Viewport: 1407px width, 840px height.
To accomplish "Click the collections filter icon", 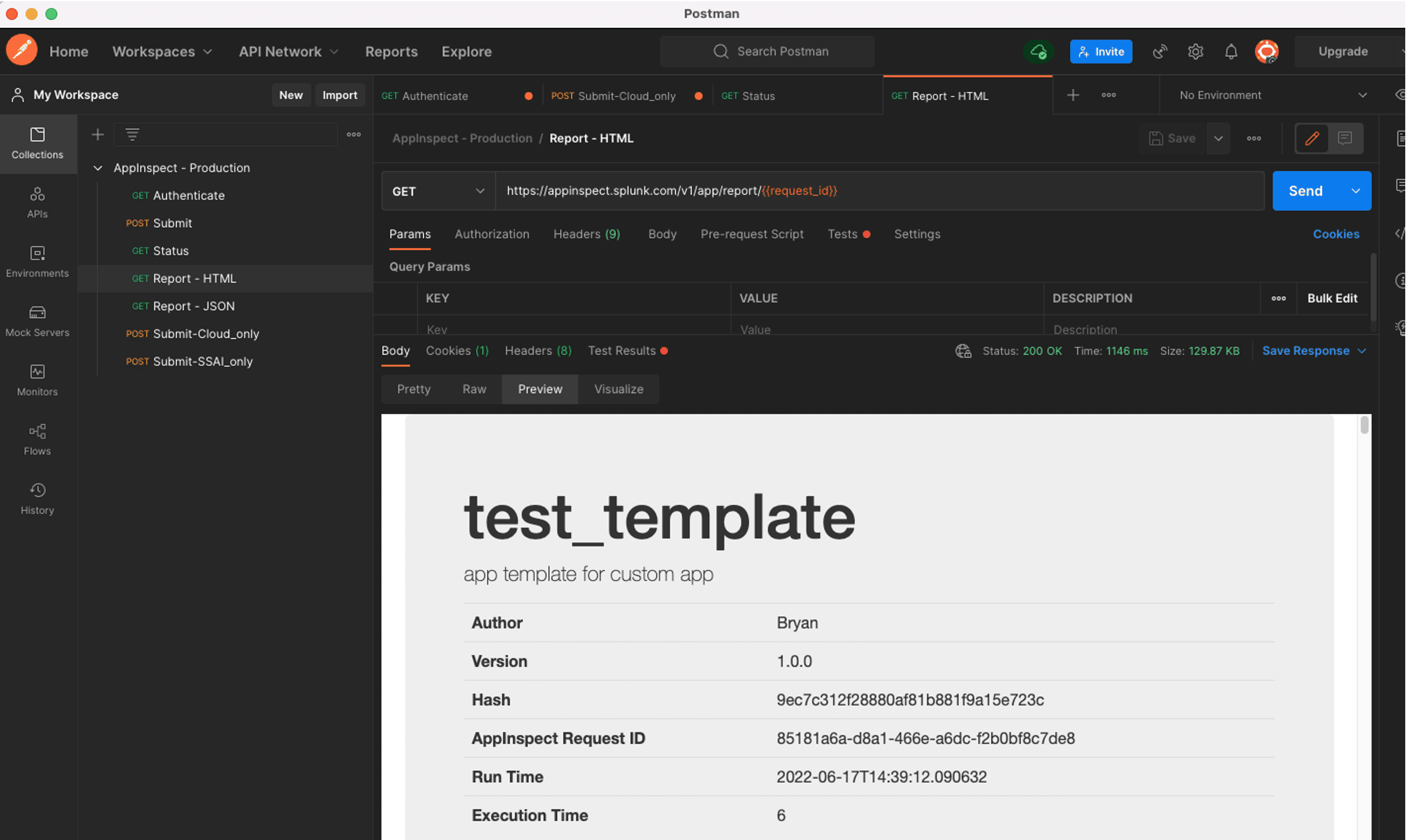I will pos(133,135).
